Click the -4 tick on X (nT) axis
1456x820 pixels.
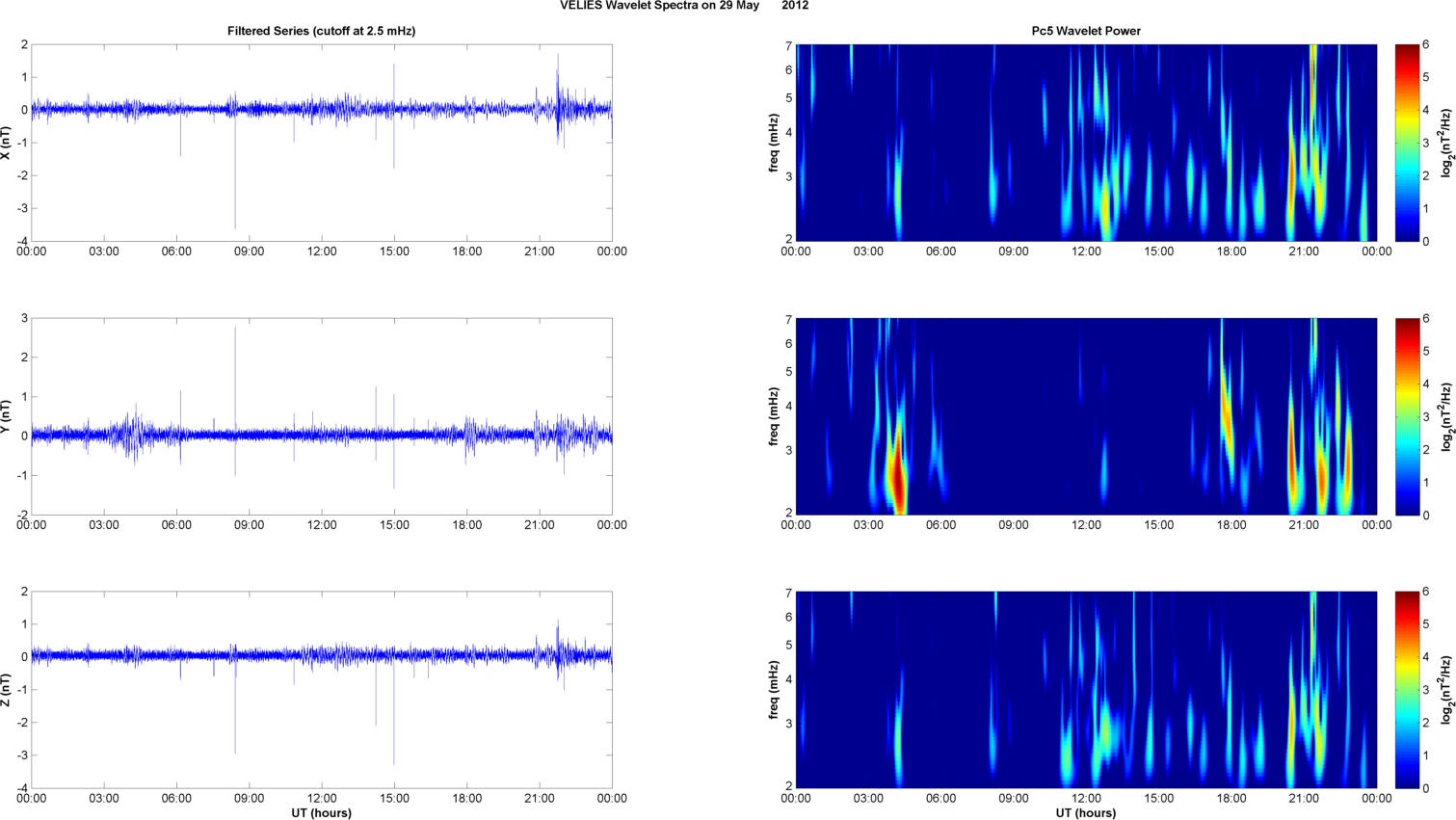[x=22, y=241]
